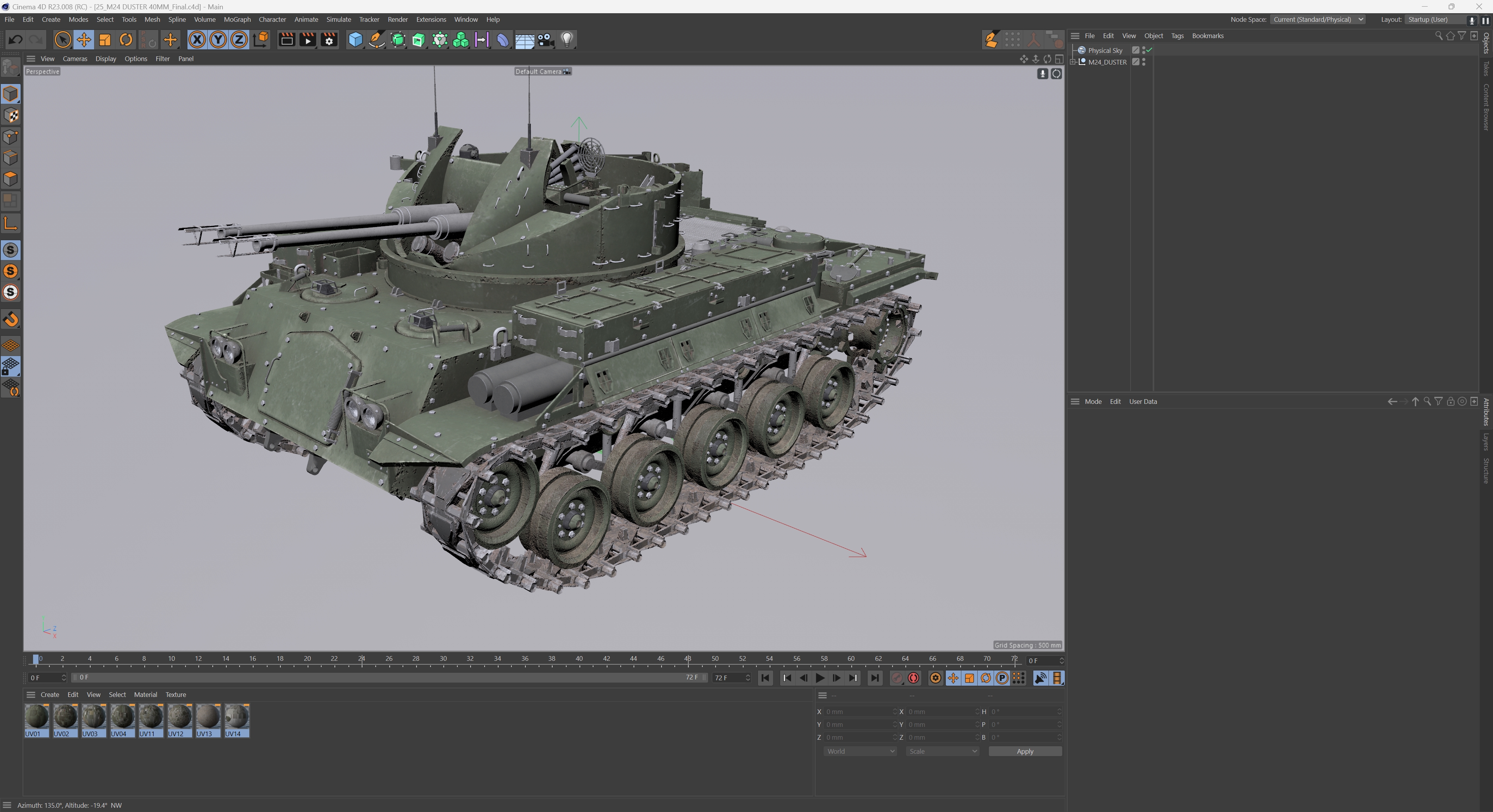Select the Rotate tool

(x=126, y=39)
